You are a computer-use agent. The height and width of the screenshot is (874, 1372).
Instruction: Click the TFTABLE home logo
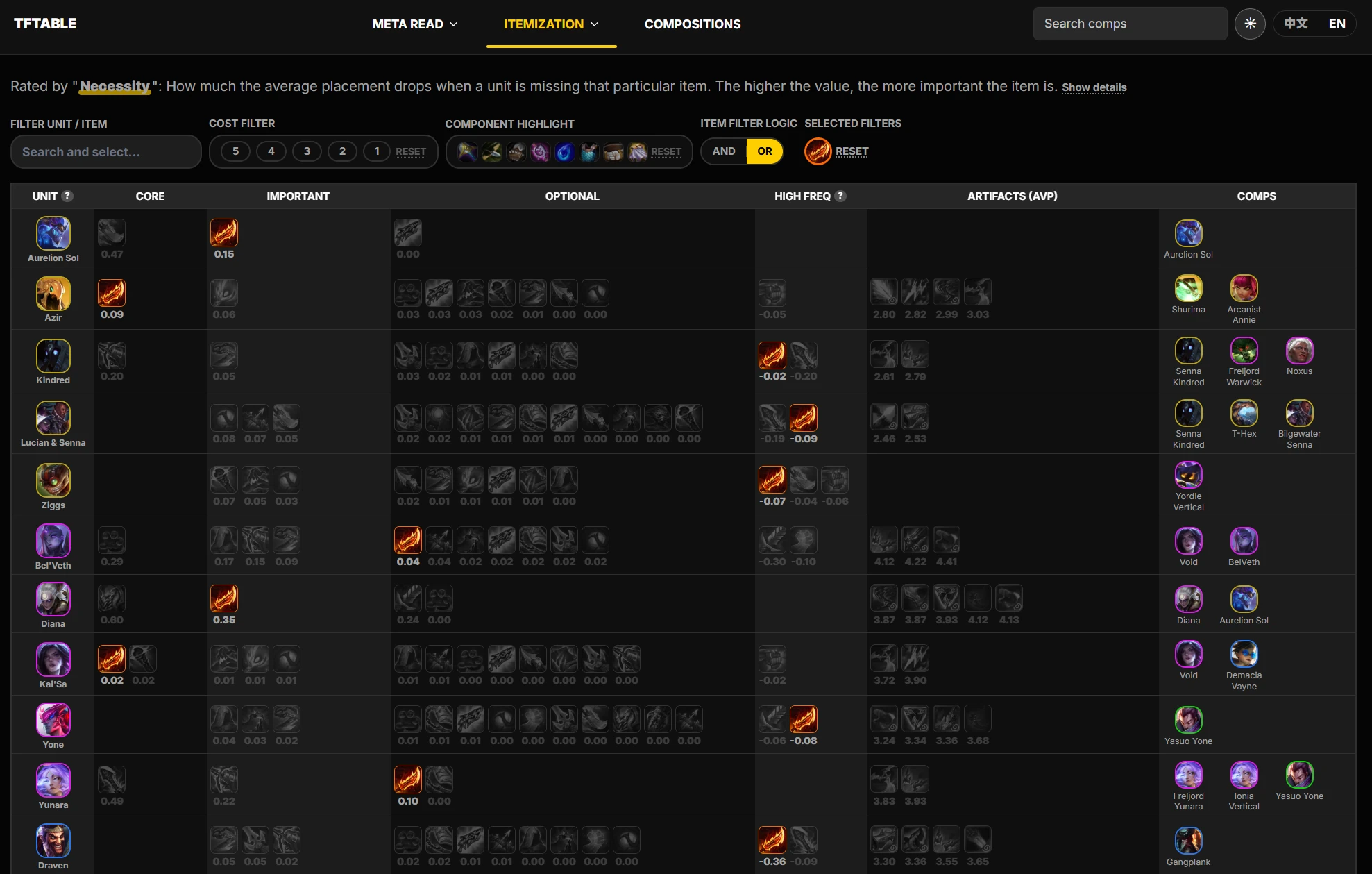(45, 24)
